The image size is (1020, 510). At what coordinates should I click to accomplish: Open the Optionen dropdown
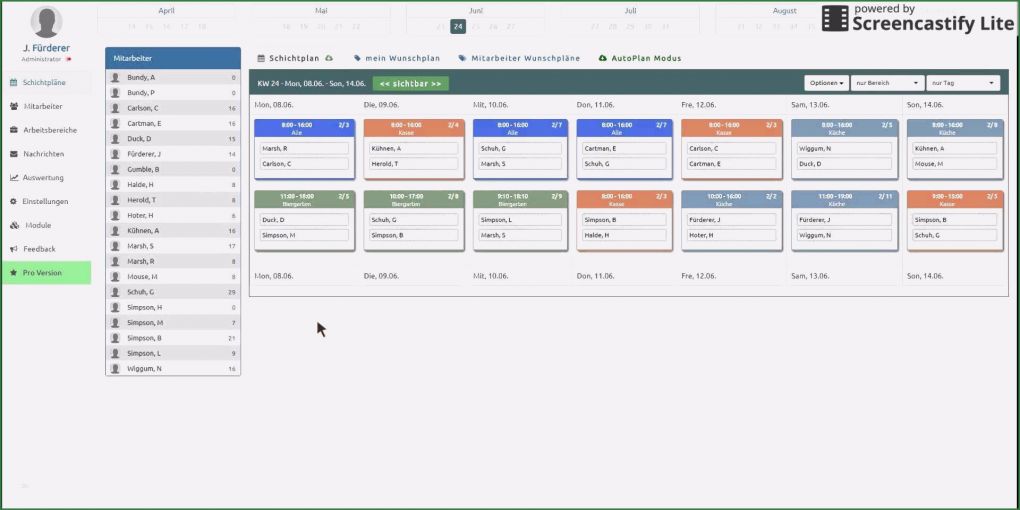[x=826, y=83]
